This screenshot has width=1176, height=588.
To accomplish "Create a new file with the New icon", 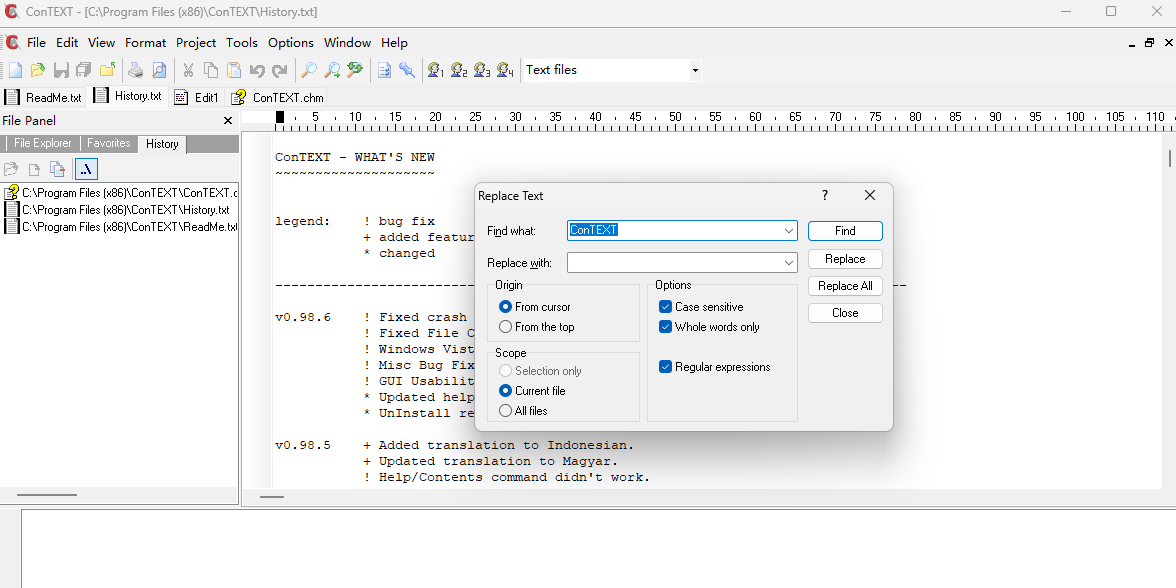I will pos(15,70).
